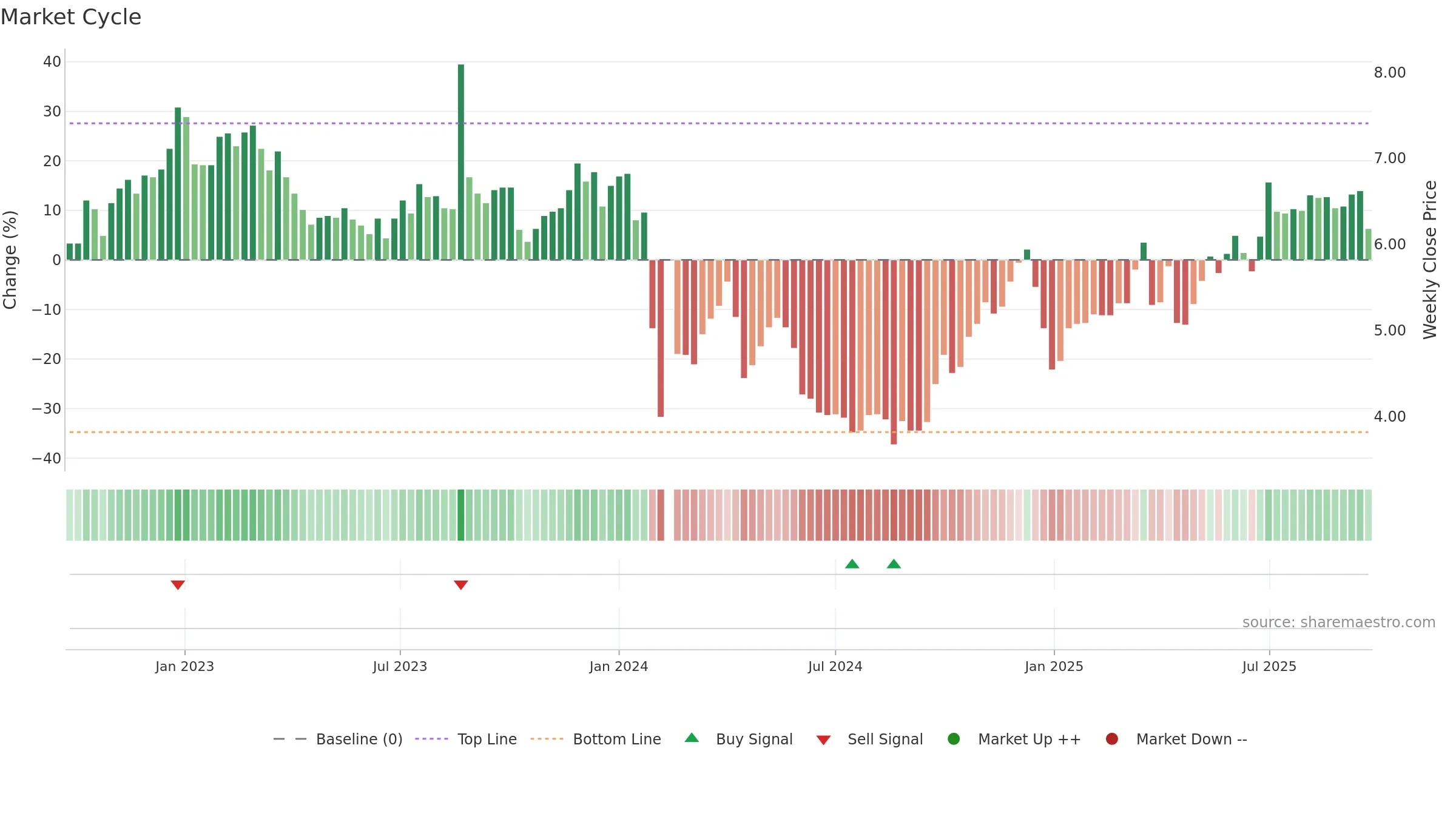Click the −30 tick on the left axis
The width and height of the screenshot is (1456, 819).
pyautogui.click(x=47, y=409)
